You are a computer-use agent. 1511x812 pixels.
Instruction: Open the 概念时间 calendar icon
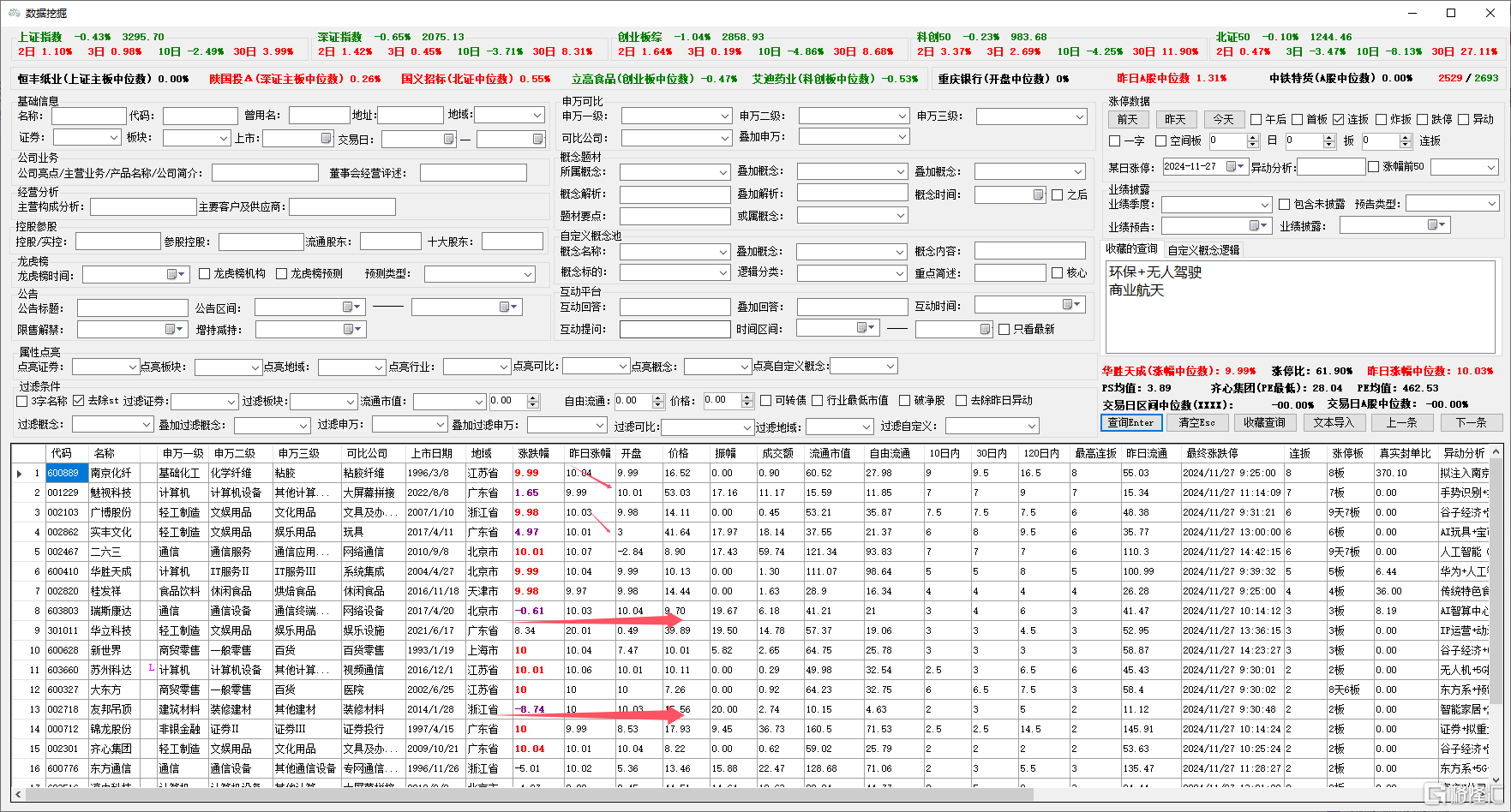[x=1038, y=194]
